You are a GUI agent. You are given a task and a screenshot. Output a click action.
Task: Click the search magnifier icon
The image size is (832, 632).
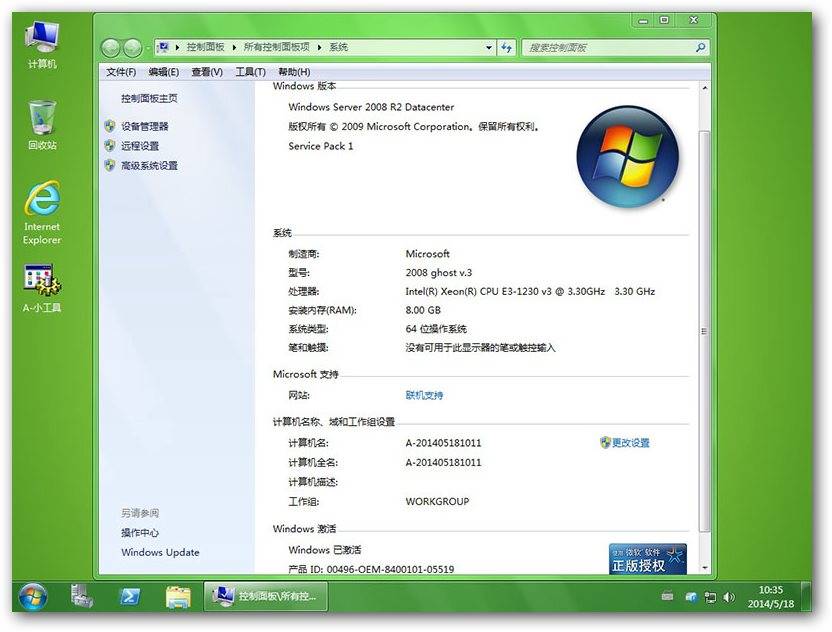(700, 47)
